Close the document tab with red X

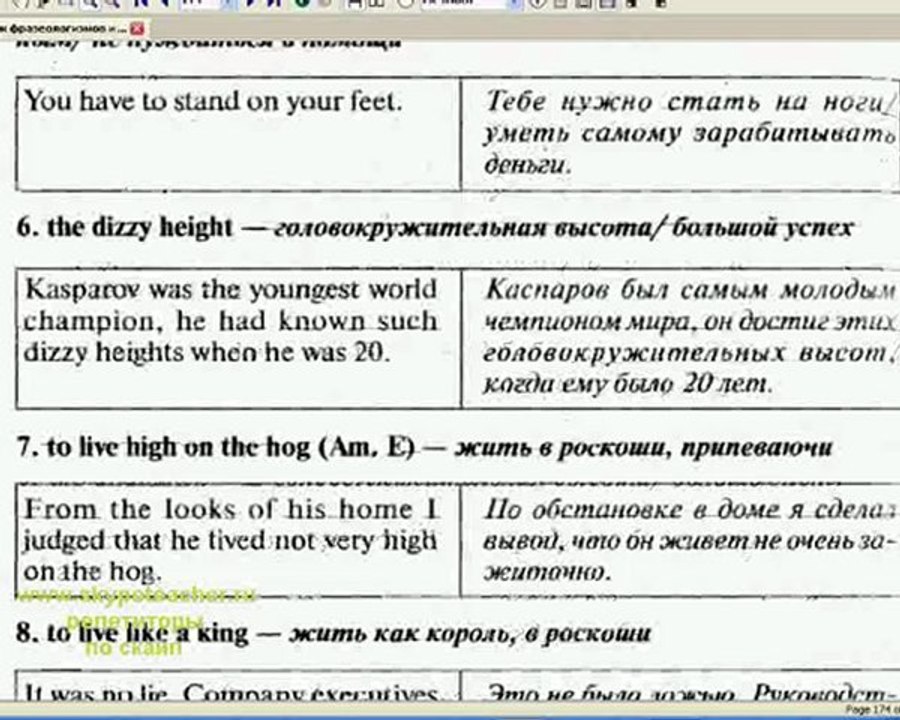click(x=137, y=29)
